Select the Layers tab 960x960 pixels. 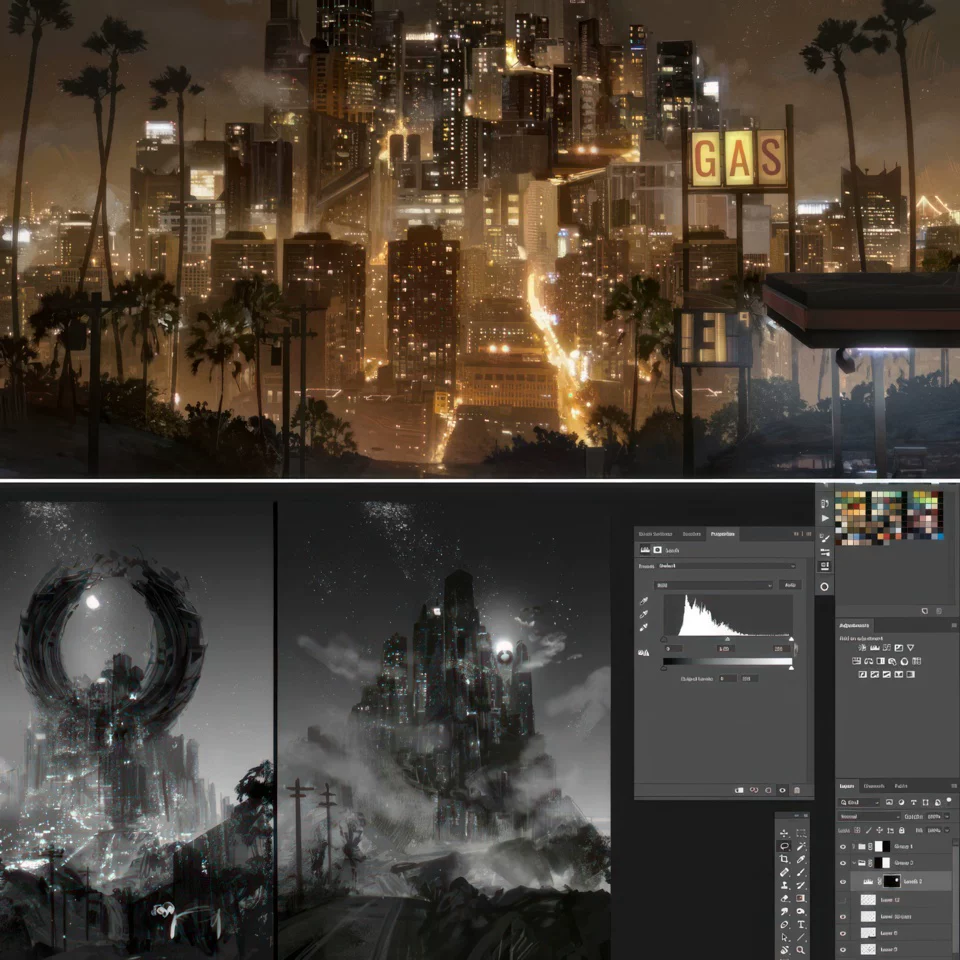point(847,786)
